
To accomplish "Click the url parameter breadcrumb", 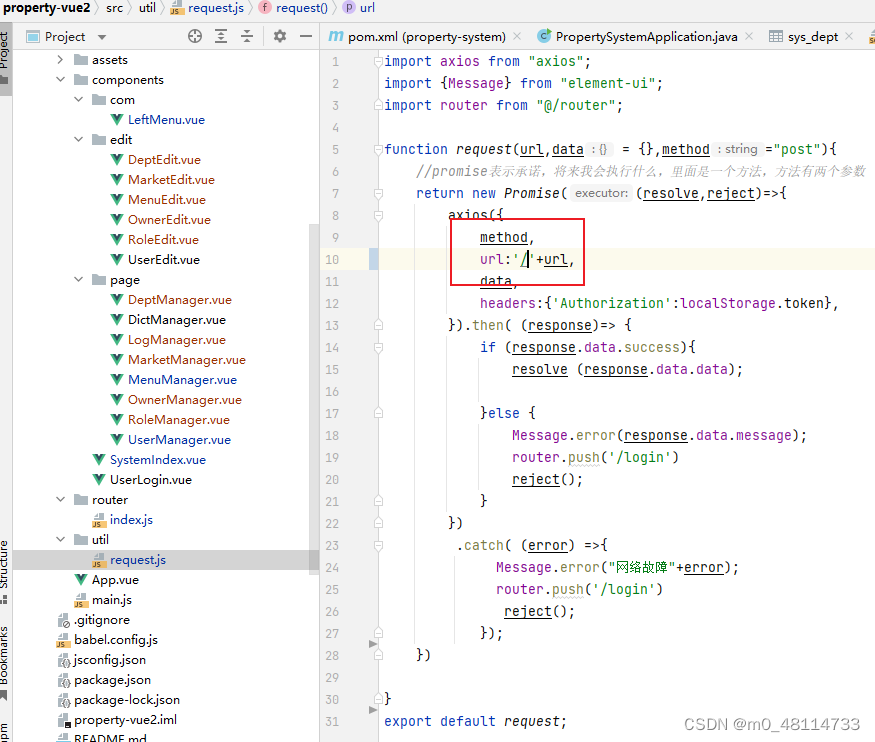I will pyautogui.click(x=367, y=8).
